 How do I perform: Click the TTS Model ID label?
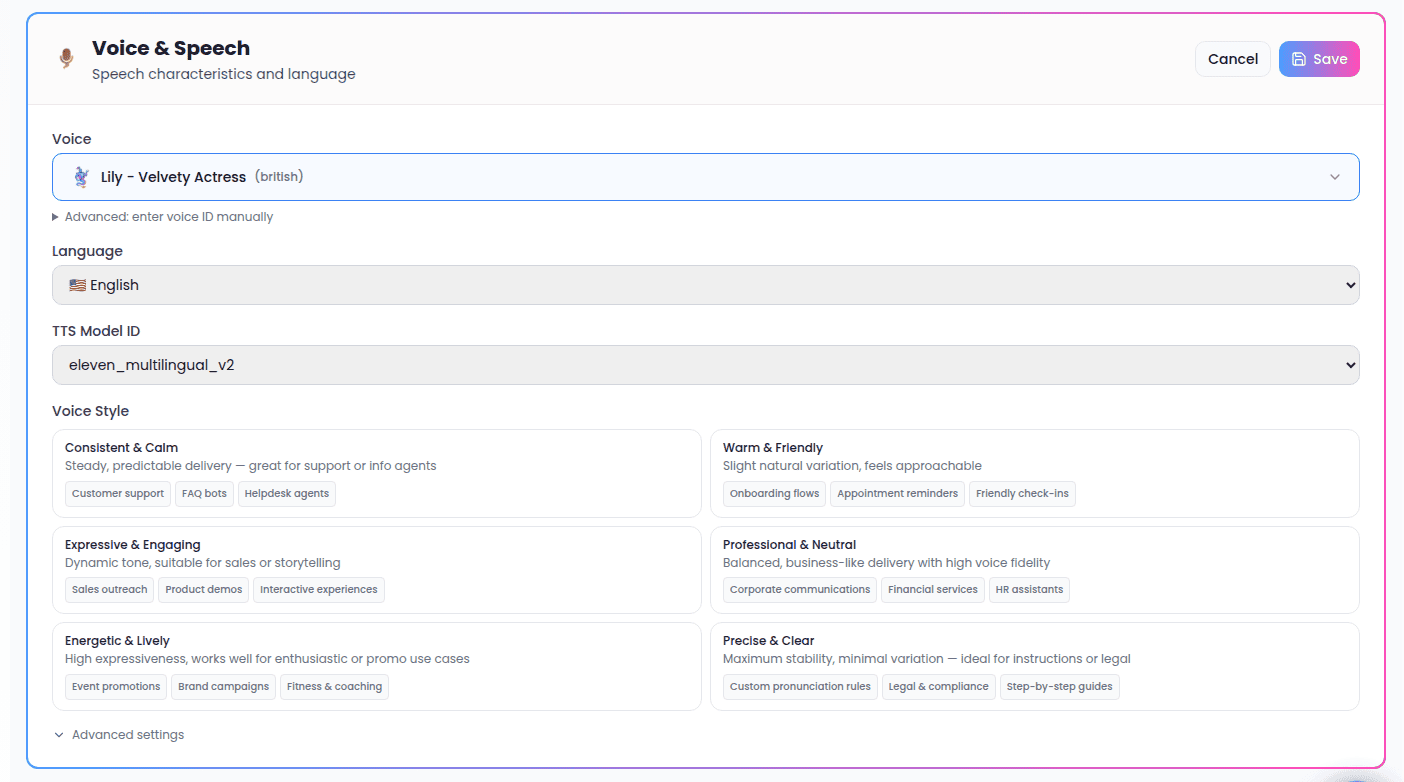click(x=96, y=331)
